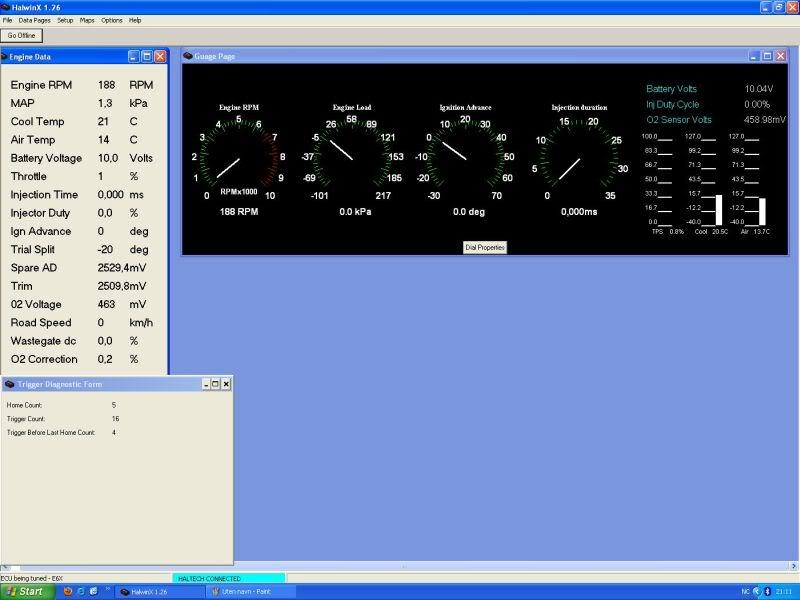Click the Engine Data title icon
Viewport: 800px width, 600px height.
tap(5, 57)
